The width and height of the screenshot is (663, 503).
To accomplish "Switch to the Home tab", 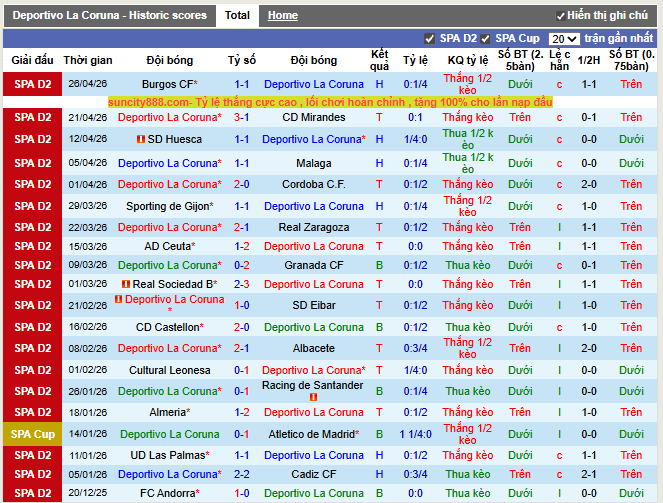I will click(282, 16).
